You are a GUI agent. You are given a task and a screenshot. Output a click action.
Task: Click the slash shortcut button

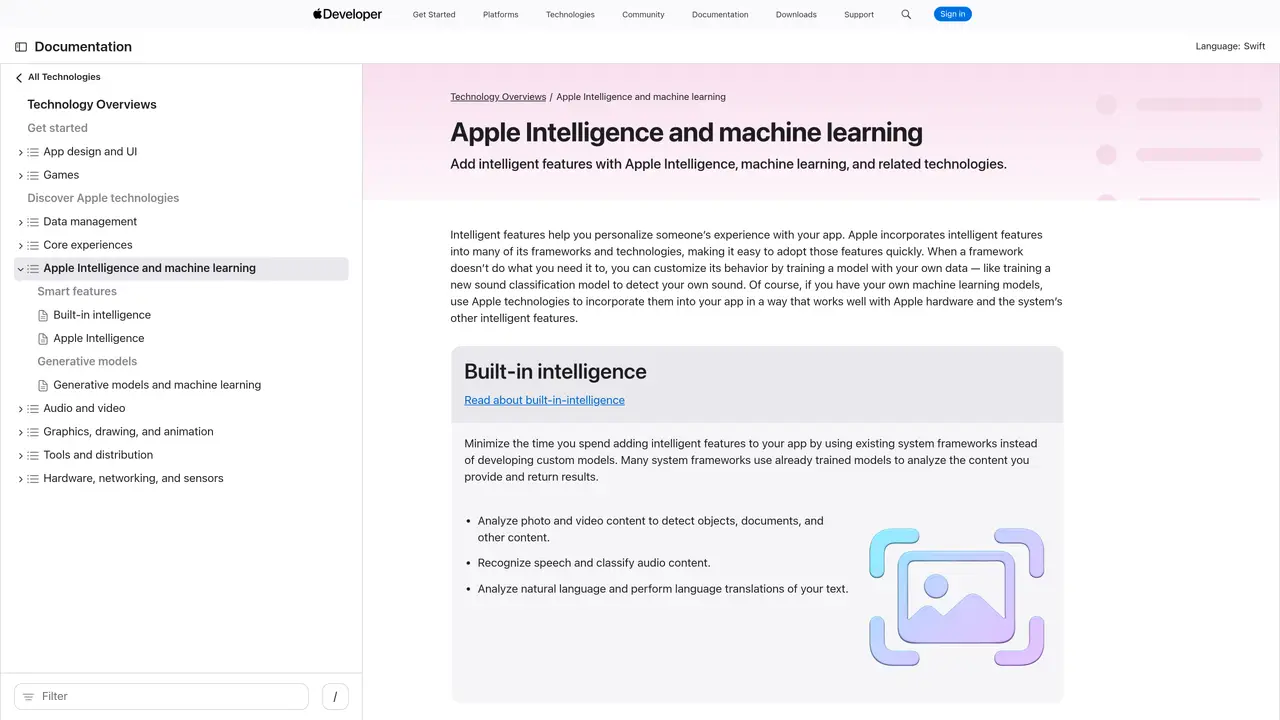[335, 697]
